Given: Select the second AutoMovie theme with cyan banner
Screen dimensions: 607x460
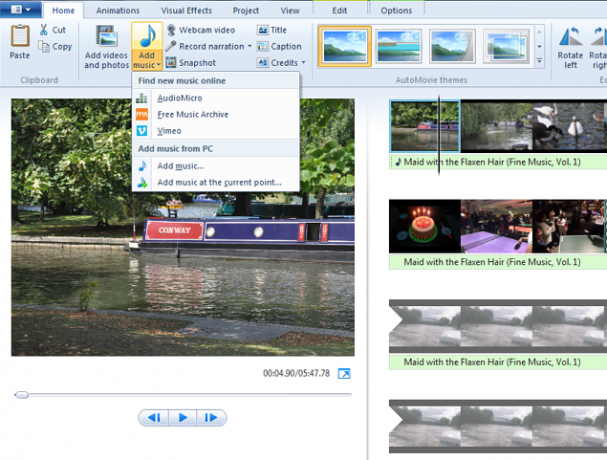Looking at the screenshot, I should coord(399,46).
